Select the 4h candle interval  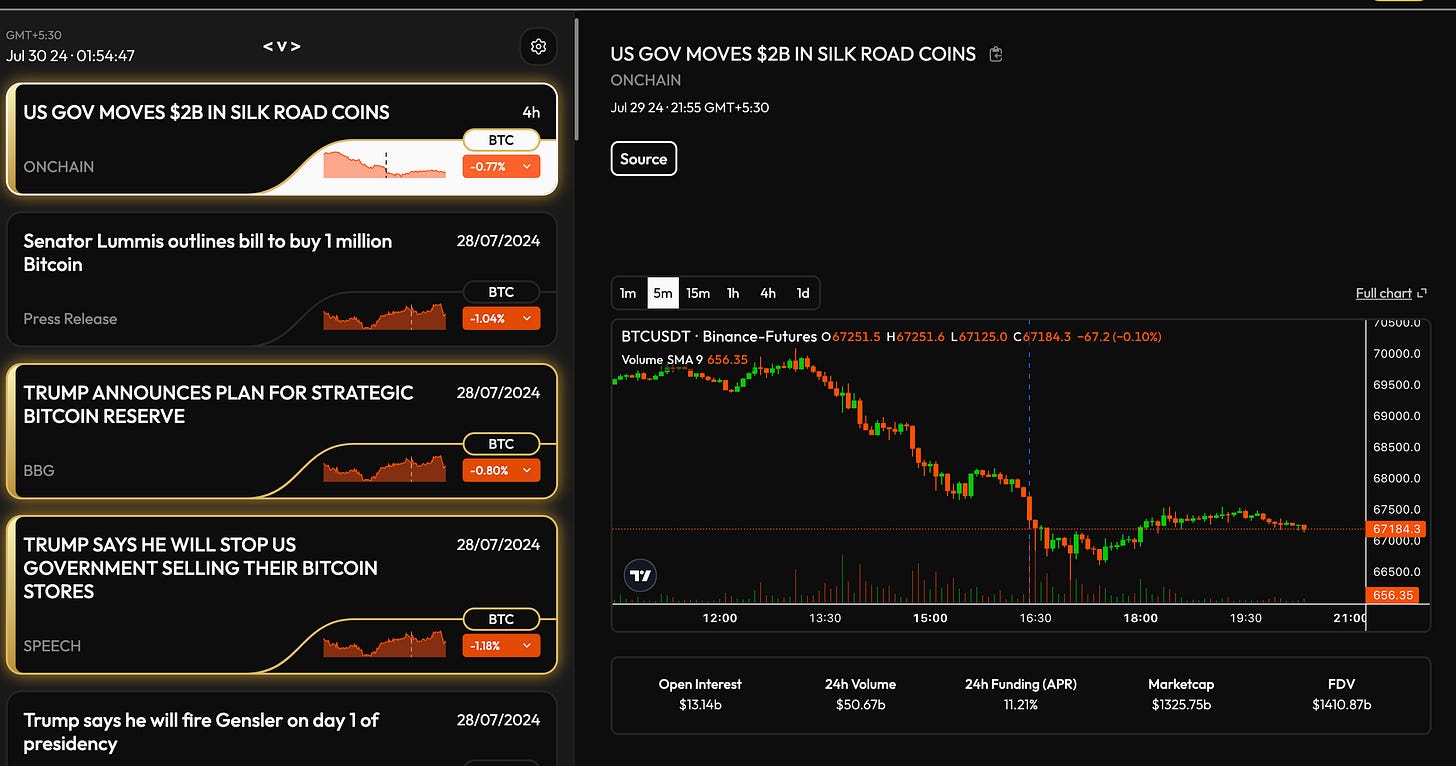click(767, 293)
